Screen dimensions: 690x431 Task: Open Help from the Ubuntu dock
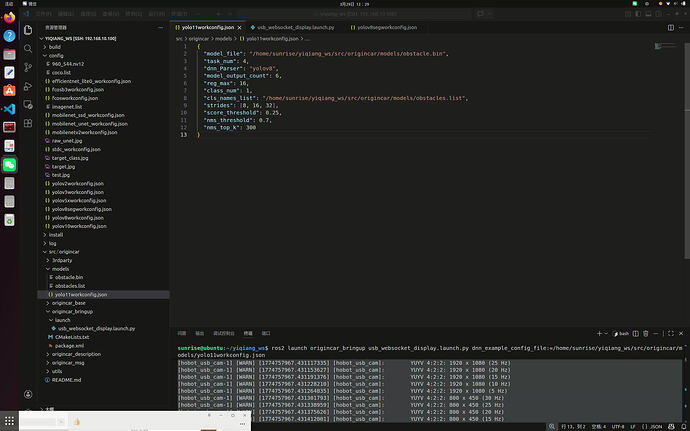(9, 36)
